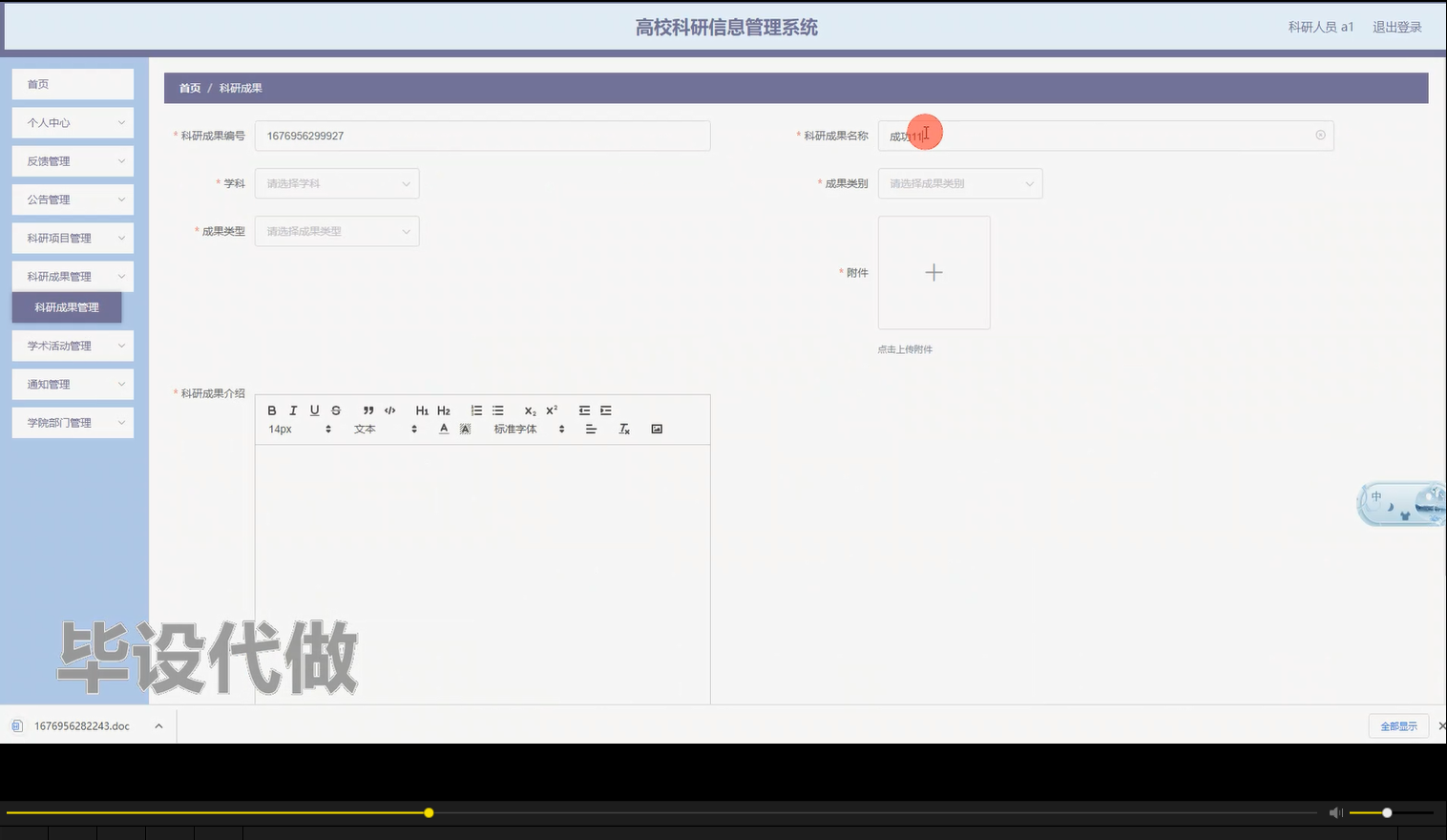The width and height of the screenshot is (1447, 840).
Task: Click 全部显示 in the download bar
Action: (1397, 725)
